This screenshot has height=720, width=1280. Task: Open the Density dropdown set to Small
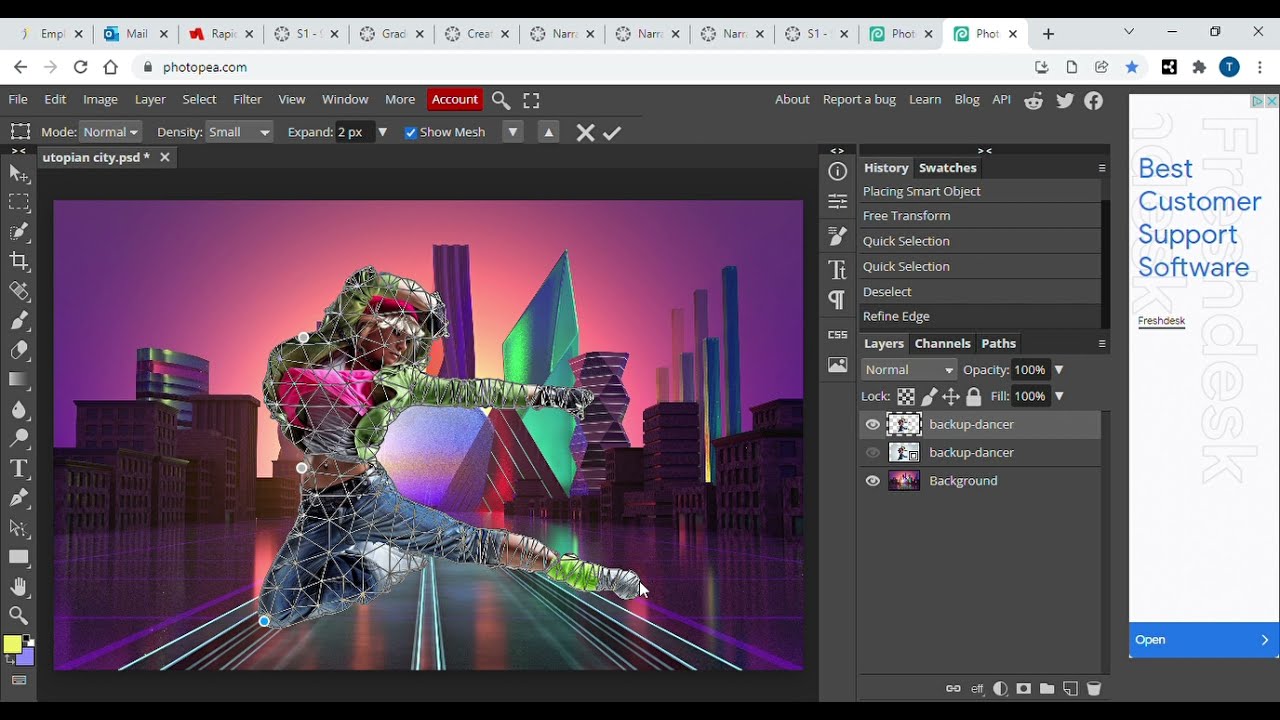pos(239,132)
